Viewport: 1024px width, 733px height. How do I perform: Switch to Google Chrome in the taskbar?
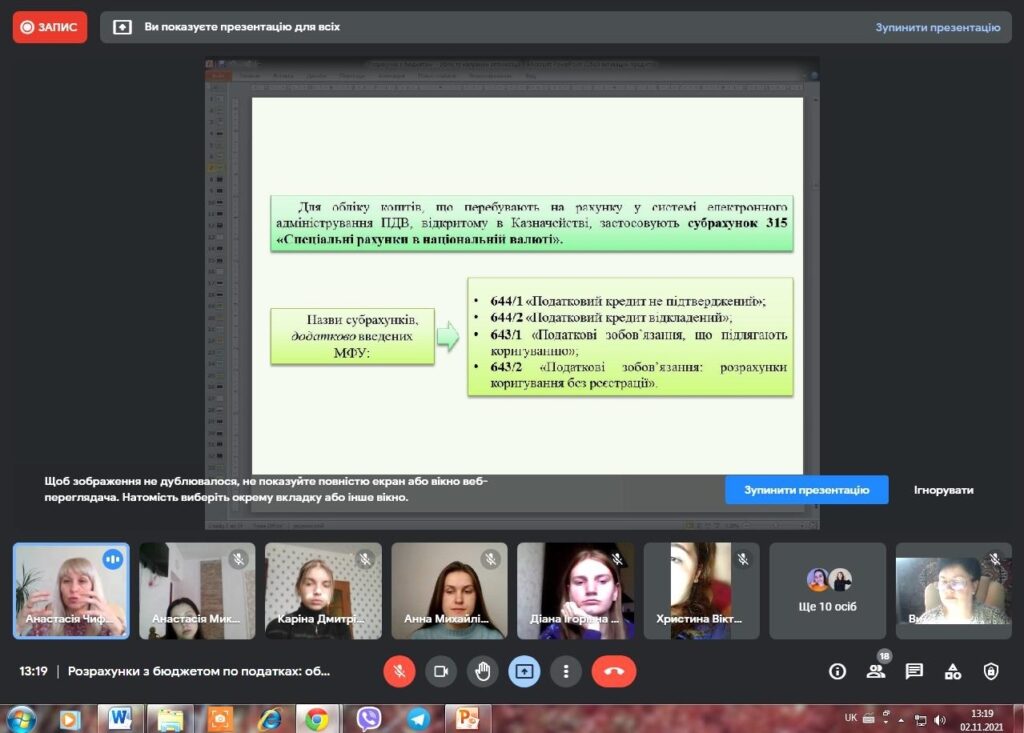pyautogui.click(x=317, y=719)
